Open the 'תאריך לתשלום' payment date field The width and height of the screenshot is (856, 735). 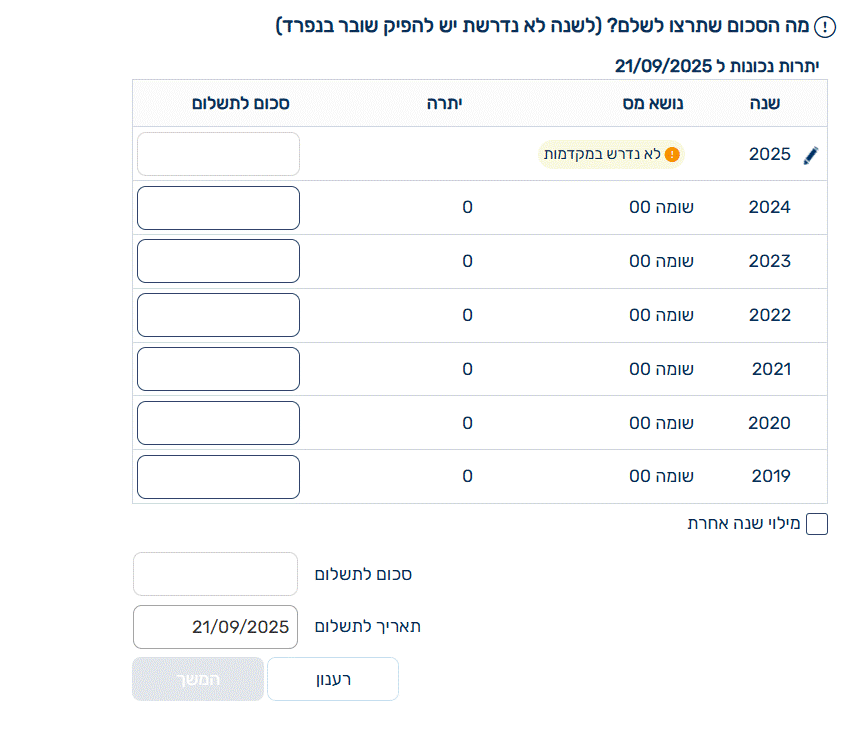[215, 627]
